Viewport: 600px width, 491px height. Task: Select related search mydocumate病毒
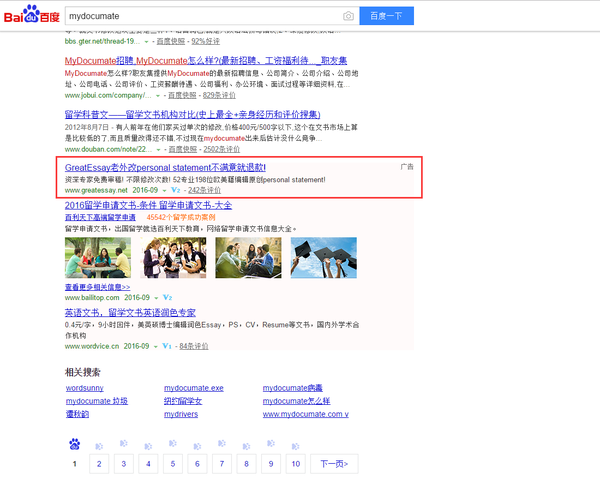pos(293,388)
